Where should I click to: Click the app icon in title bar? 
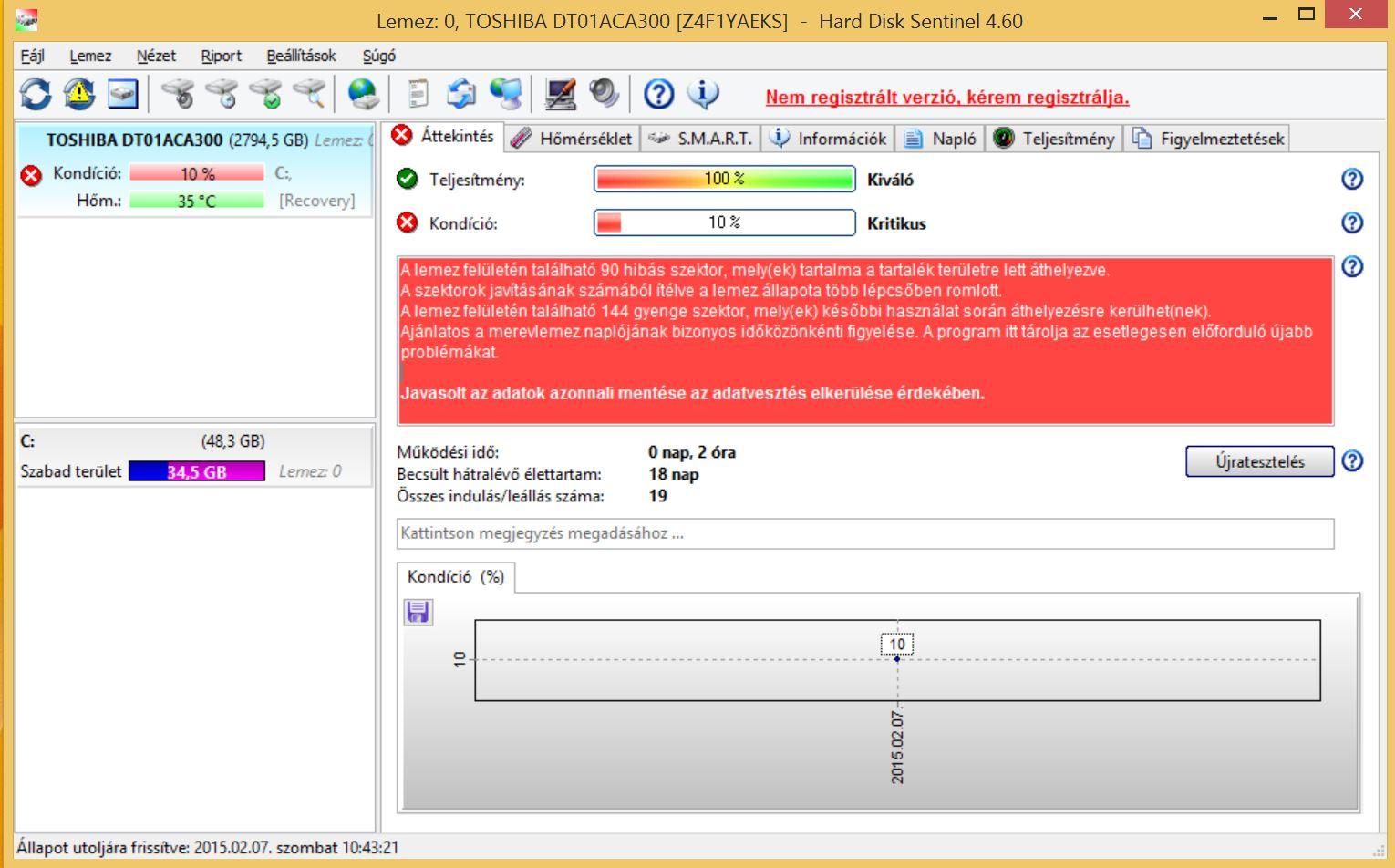(x=26, y=18)
